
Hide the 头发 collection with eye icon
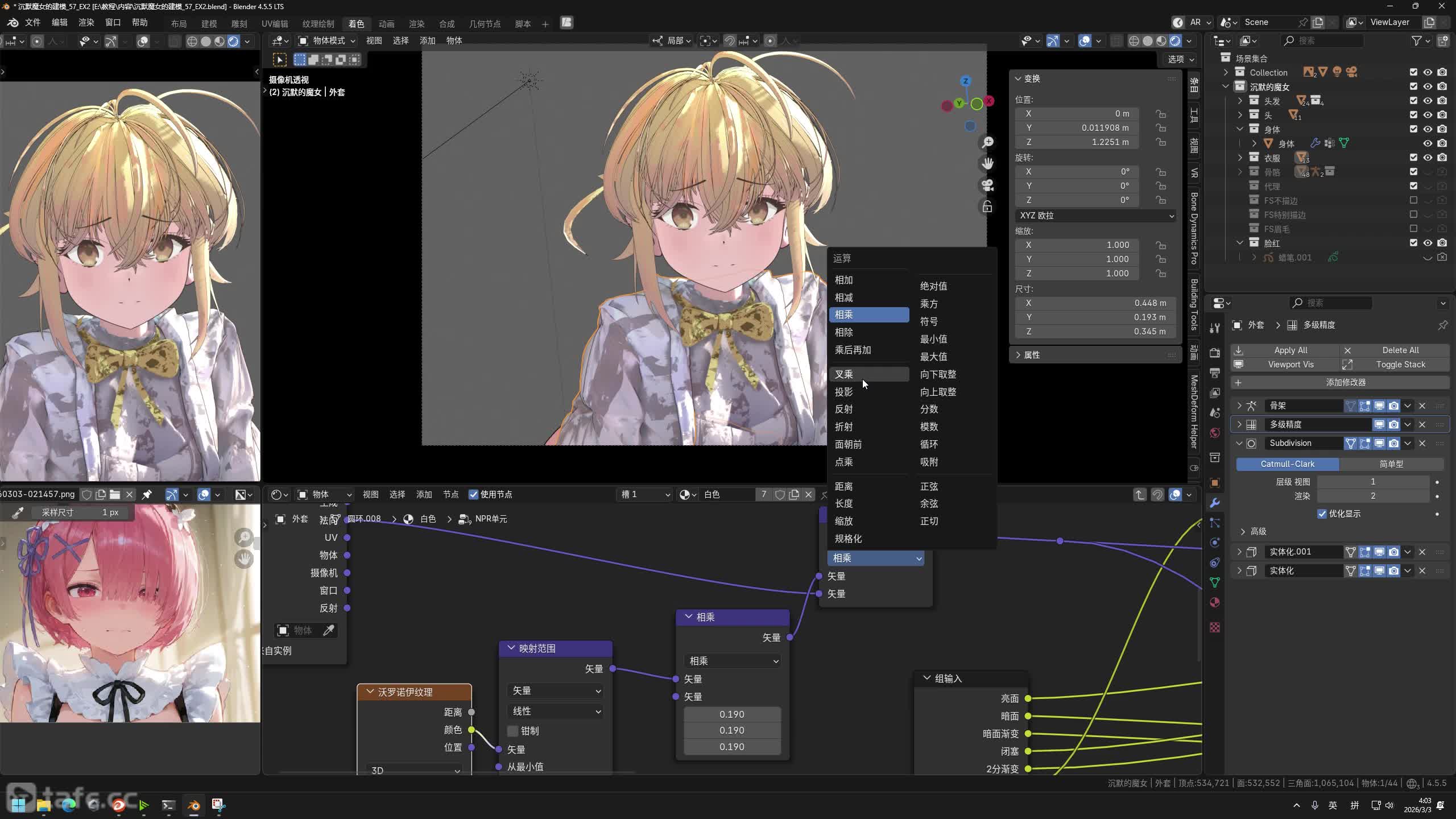(1428, 101)
